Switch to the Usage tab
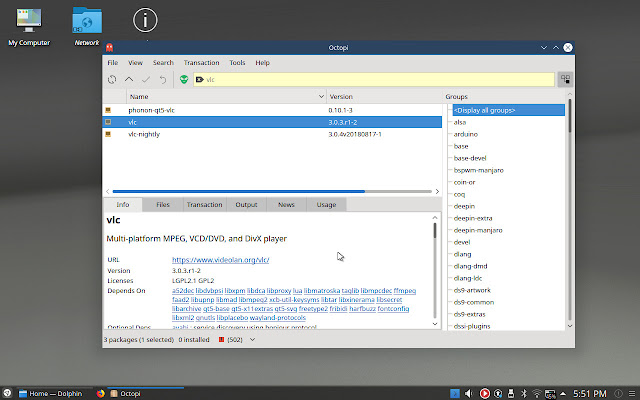 [x=326, y=205]
